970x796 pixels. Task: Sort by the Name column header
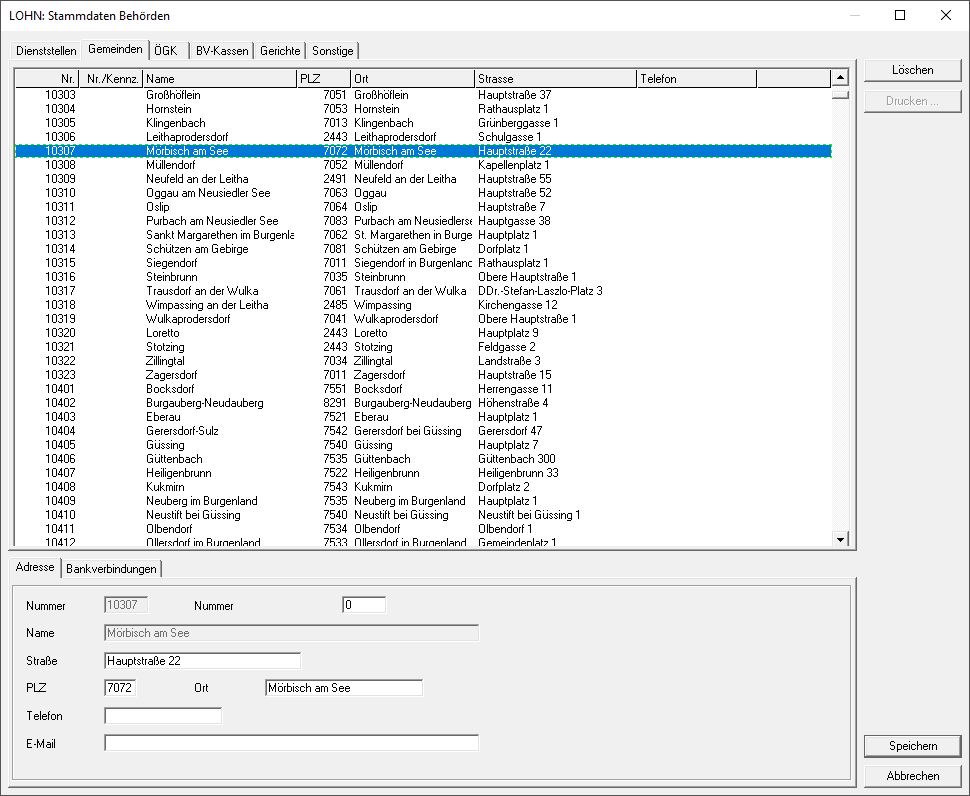click(x=219, y=78)
